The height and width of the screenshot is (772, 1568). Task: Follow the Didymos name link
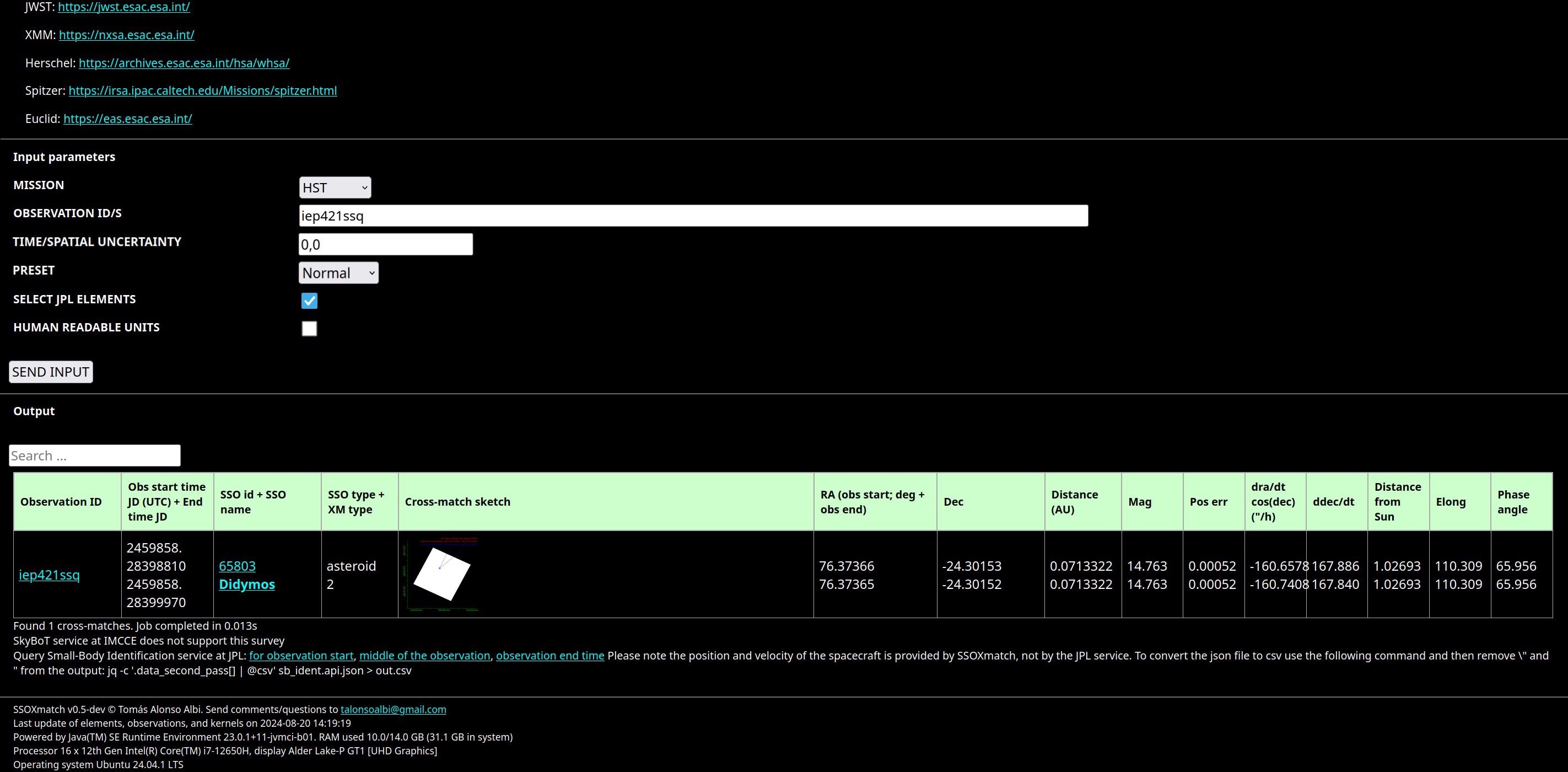[x=246, y=584]
